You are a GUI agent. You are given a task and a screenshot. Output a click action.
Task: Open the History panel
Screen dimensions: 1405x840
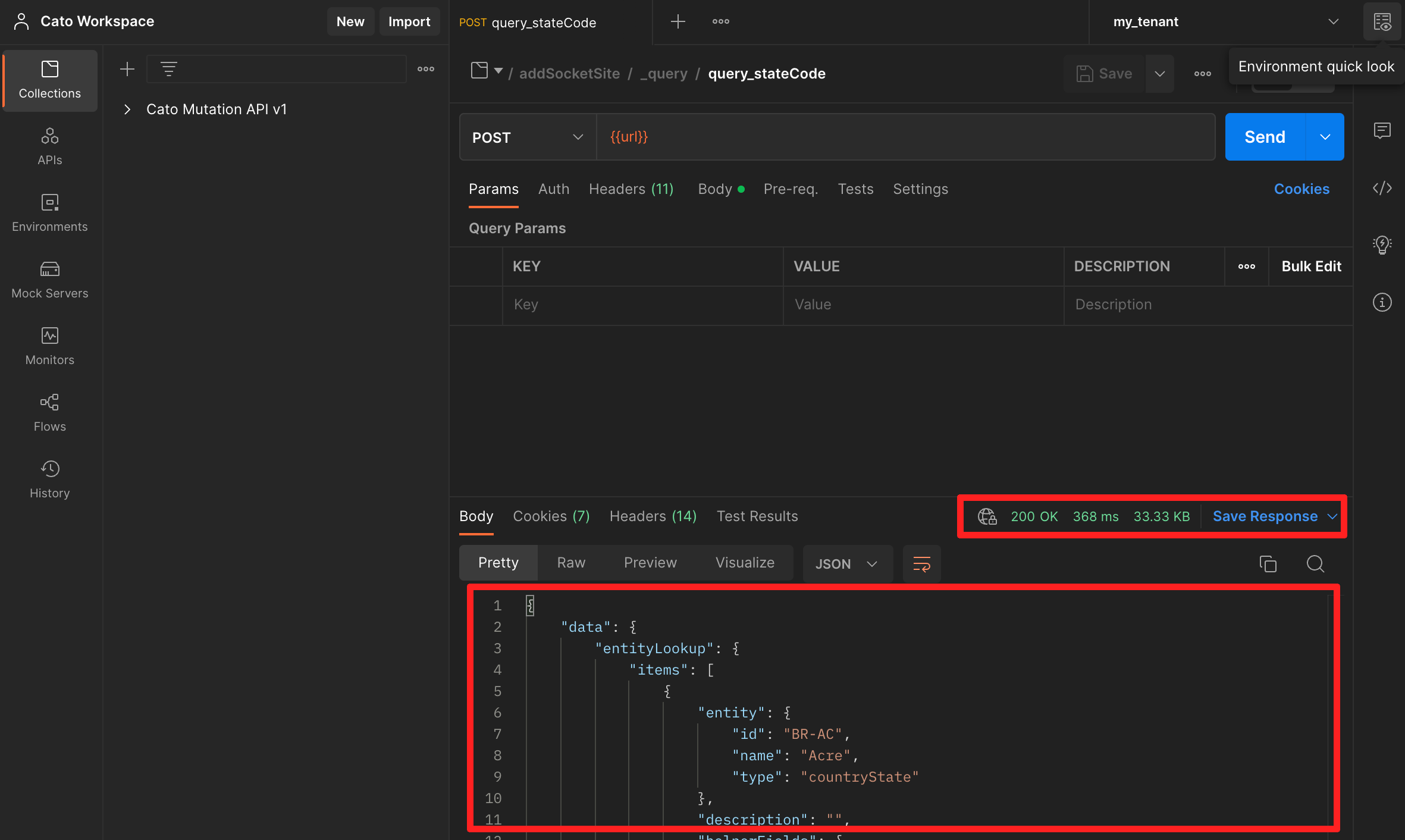[49, 479]
